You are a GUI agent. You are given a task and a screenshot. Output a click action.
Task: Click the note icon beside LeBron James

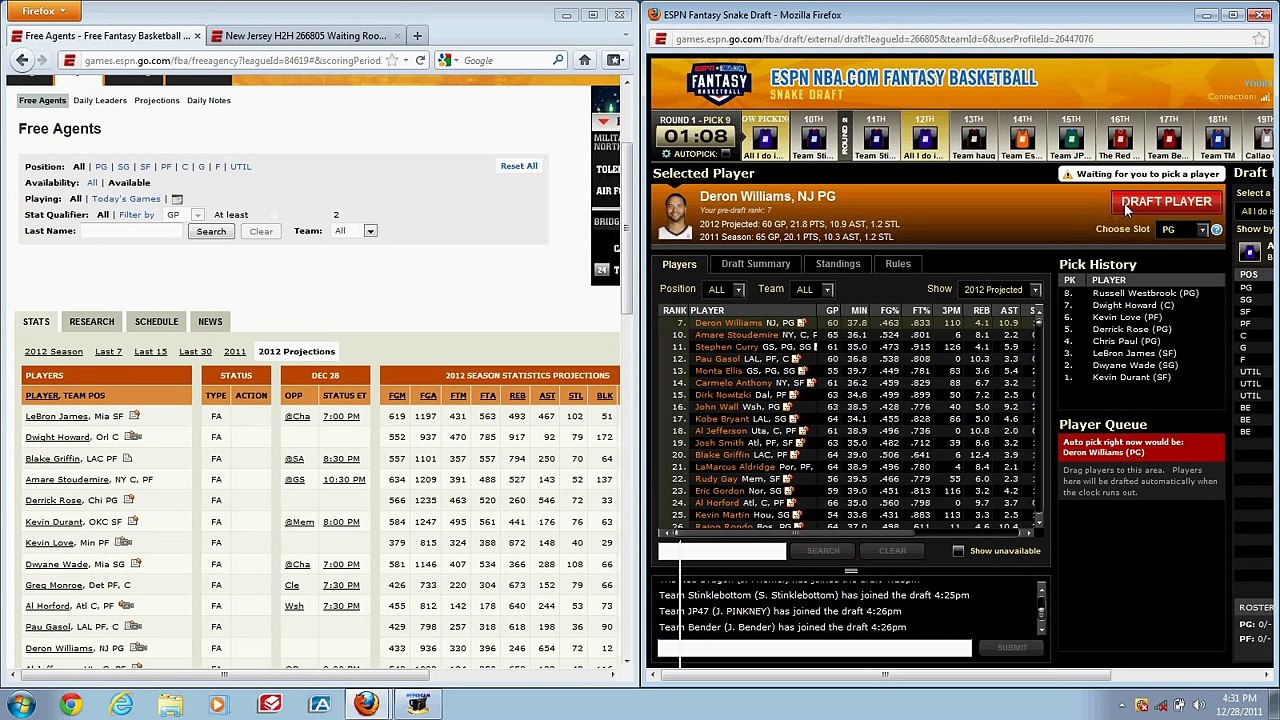pos(134,416)
